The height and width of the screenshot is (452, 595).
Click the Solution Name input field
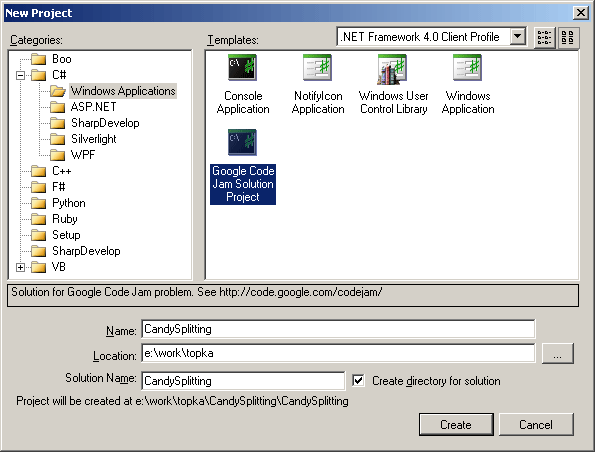tap(243, 381)
